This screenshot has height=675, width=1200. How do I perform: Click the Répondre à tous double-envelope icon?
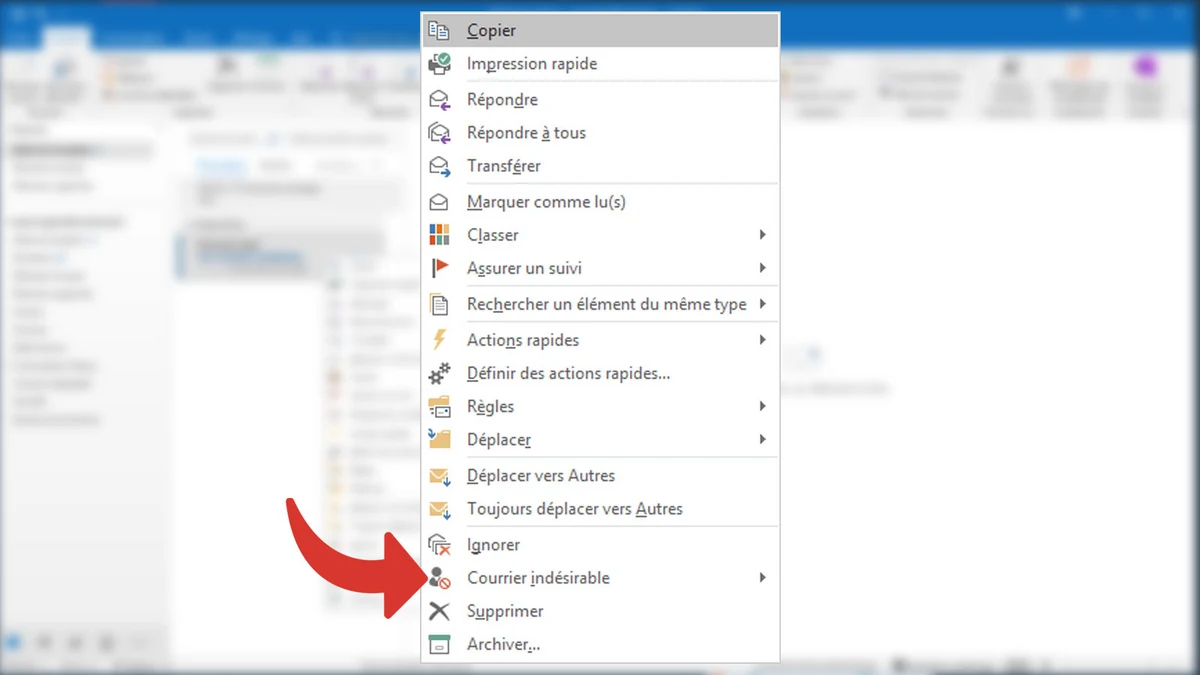point(439,132)
